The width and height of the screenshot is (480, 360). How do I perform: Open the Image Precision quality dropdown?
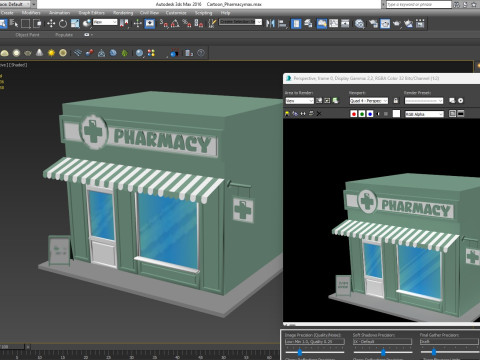(315, 342)
